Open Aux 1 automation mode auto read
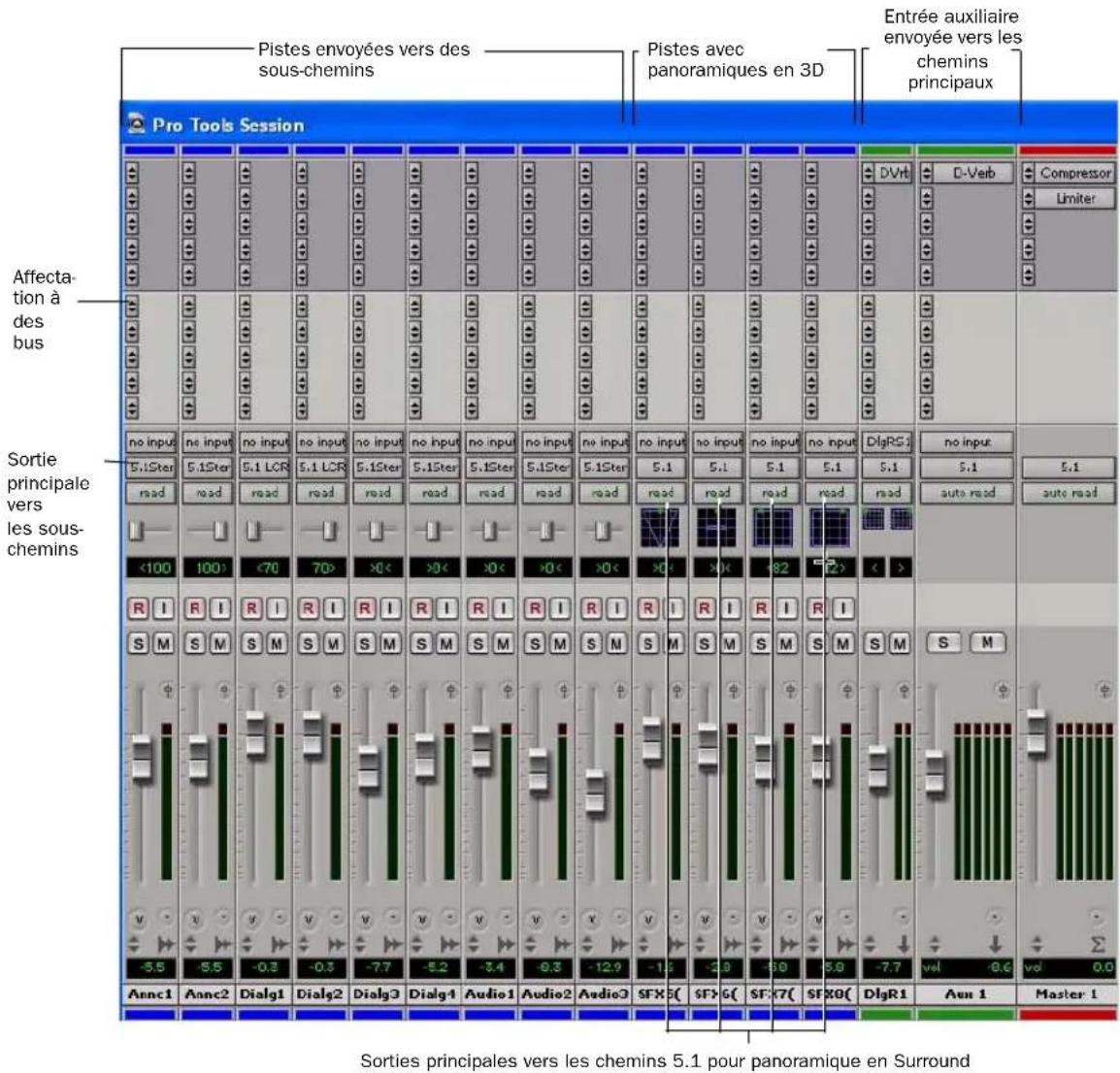This screenshot has width=1120, height=1073. 968,492
